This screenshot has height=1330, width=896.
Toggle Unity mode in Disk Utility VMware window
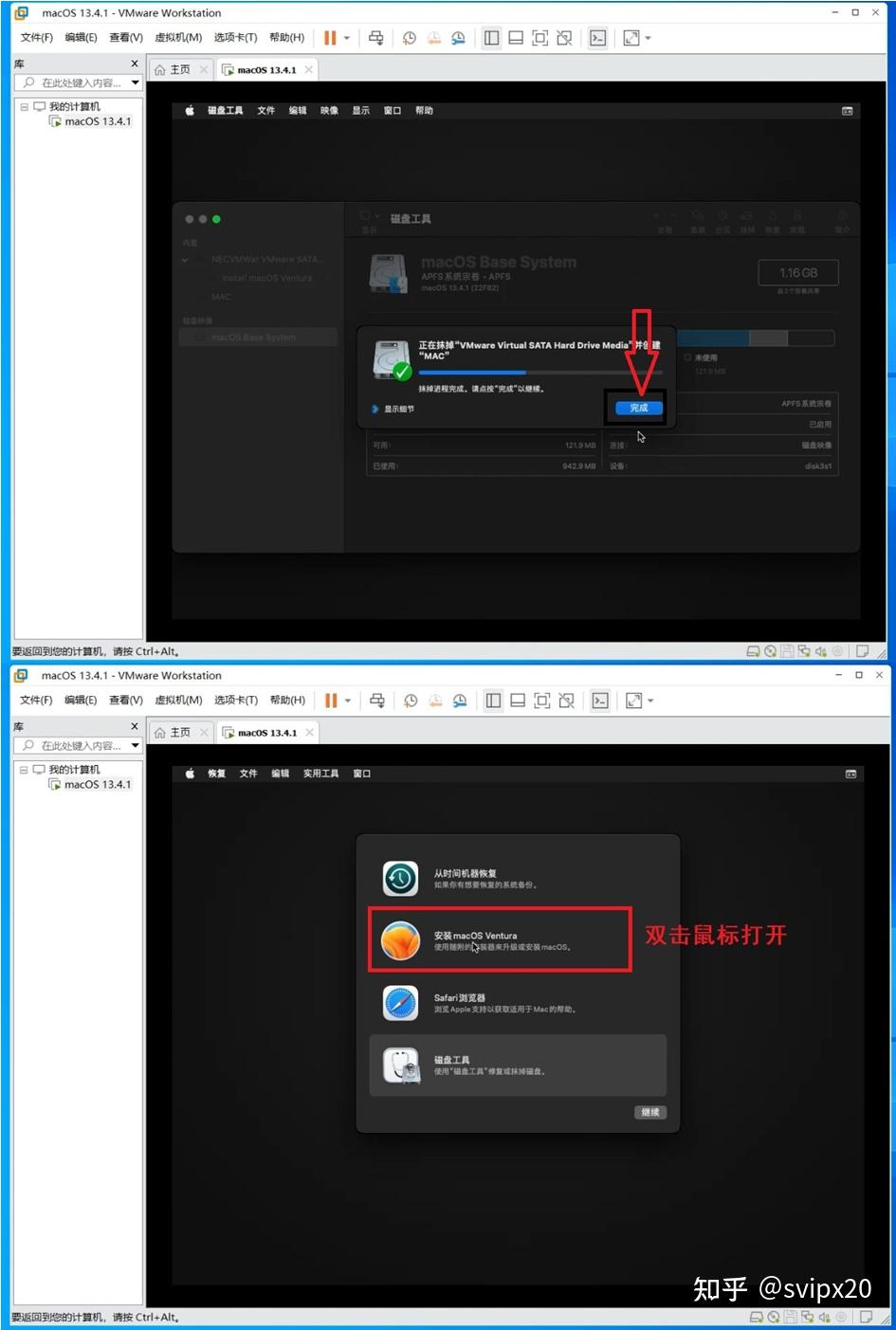click(x=564, y=38)
